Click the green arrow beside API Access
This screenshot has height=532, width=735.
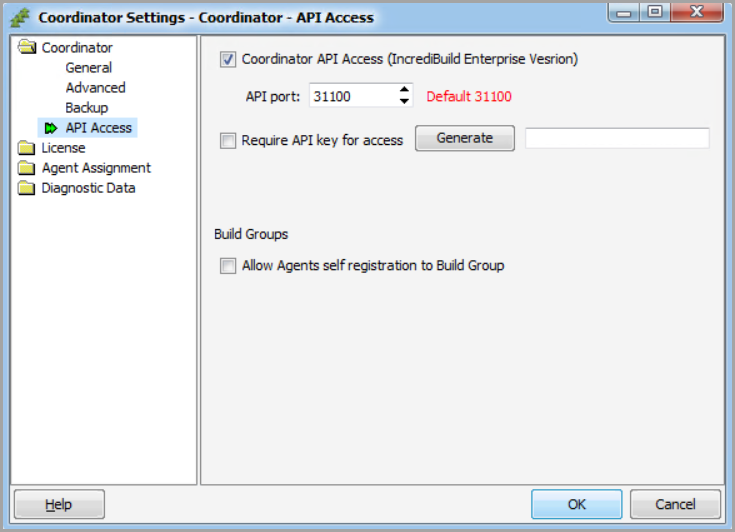pos(51,128)
